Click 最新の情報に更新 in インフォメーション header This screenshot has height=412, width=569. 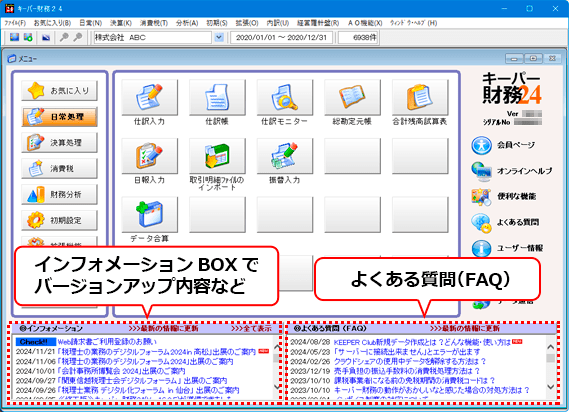point(163,328)
